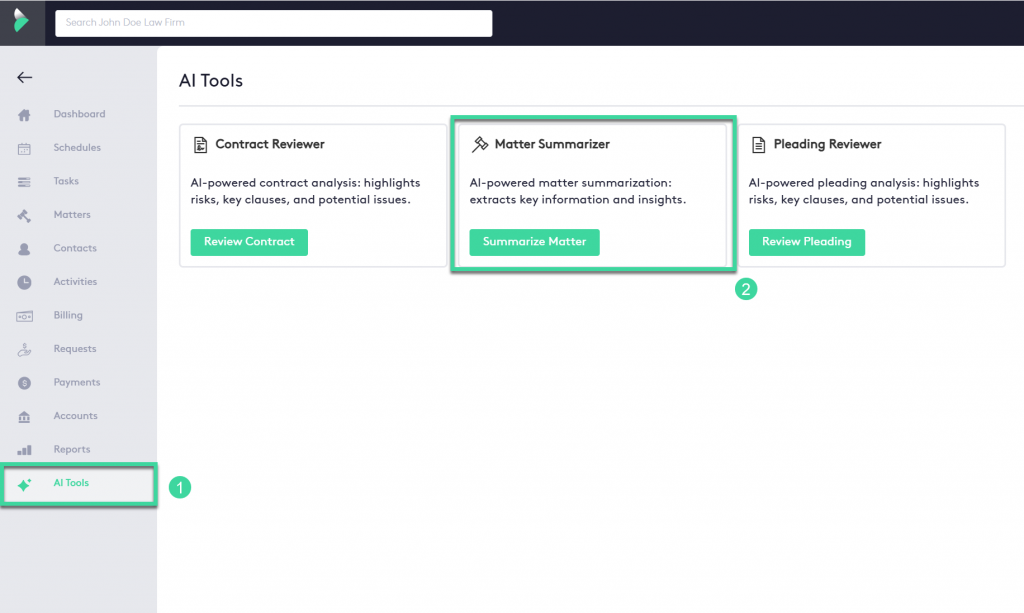The image size is (1024, 613).
Task: Click the Matters gavel icon in sidebar
Action: point(25,215)
